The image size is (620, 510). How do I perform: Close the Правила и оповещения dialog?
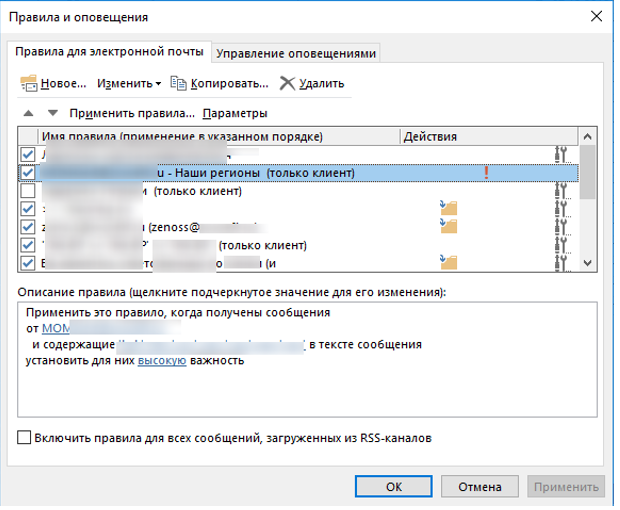point(596,17)
